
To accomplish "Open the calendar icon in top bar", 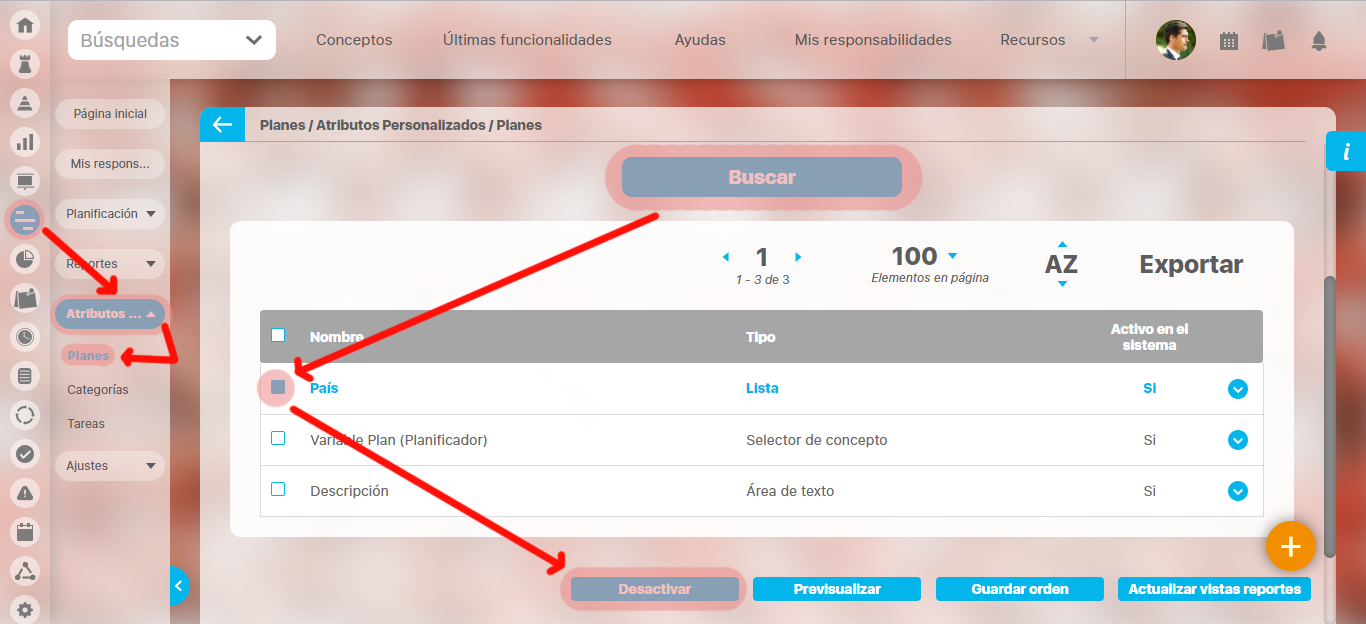I will [1229, 41].
